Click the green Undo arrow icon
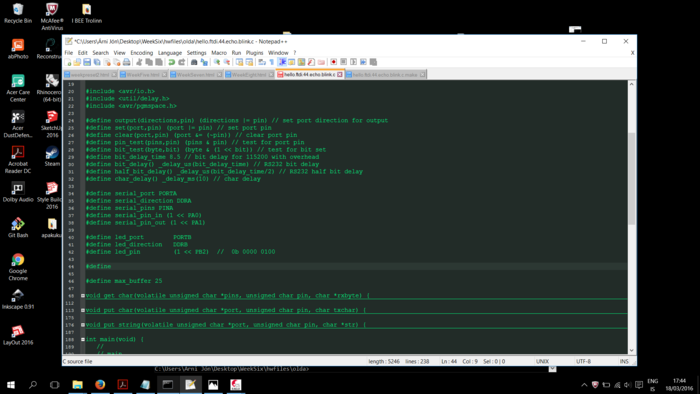The width and height of the screenshot is (700, 394). [171, 62]
